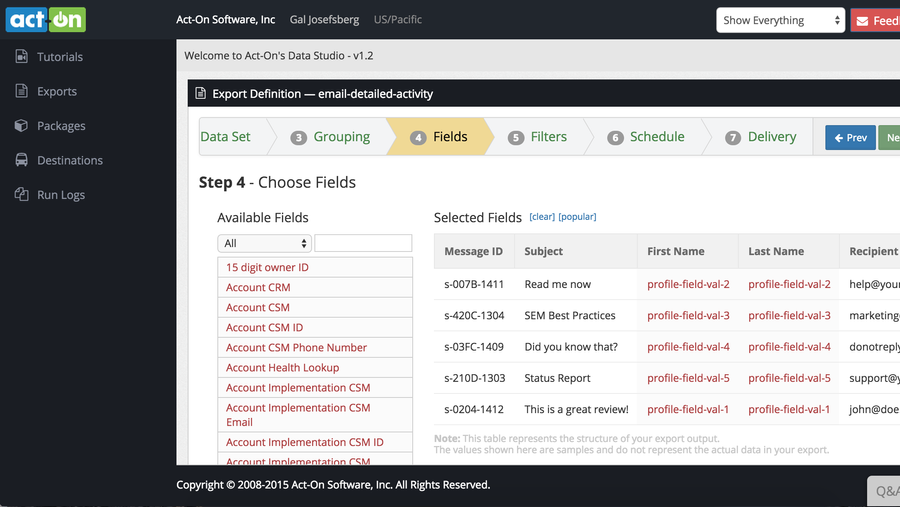This screenshot has width=900, height=507.
Task: Click the available fields search box
Action: [363, 243]
